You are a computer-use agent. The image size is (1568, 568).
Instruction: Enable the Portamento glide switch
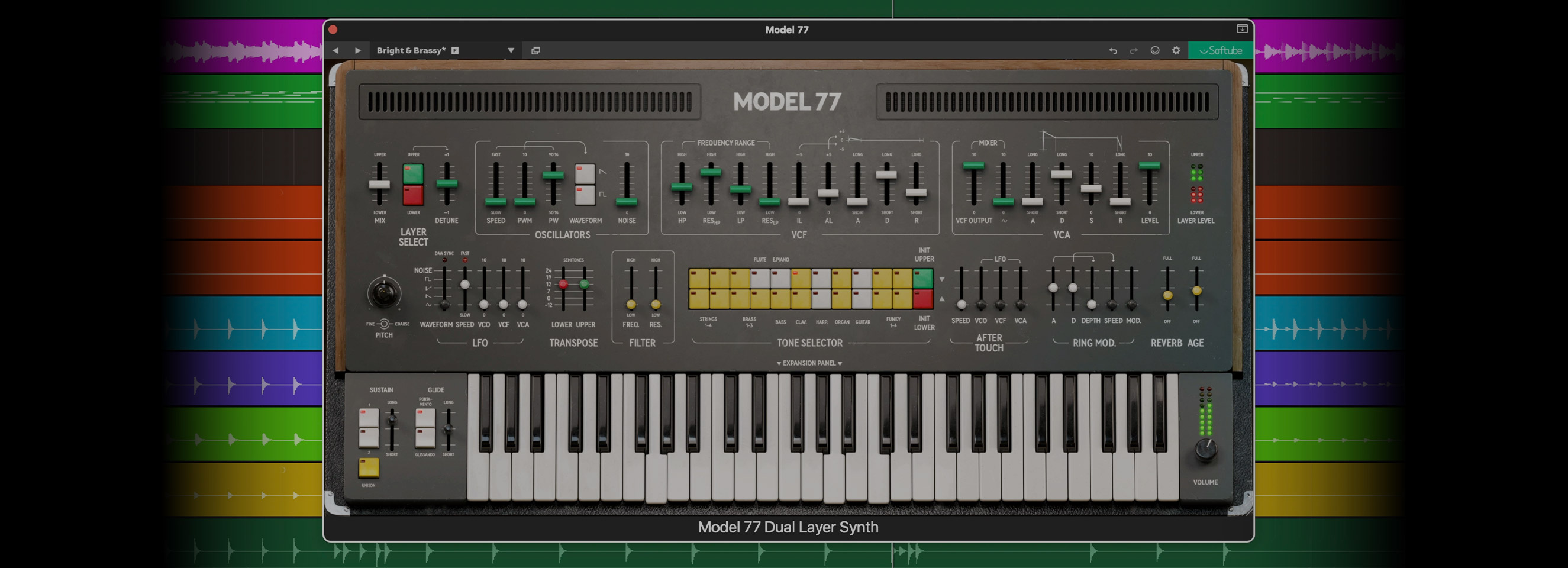tap(425, 418)
